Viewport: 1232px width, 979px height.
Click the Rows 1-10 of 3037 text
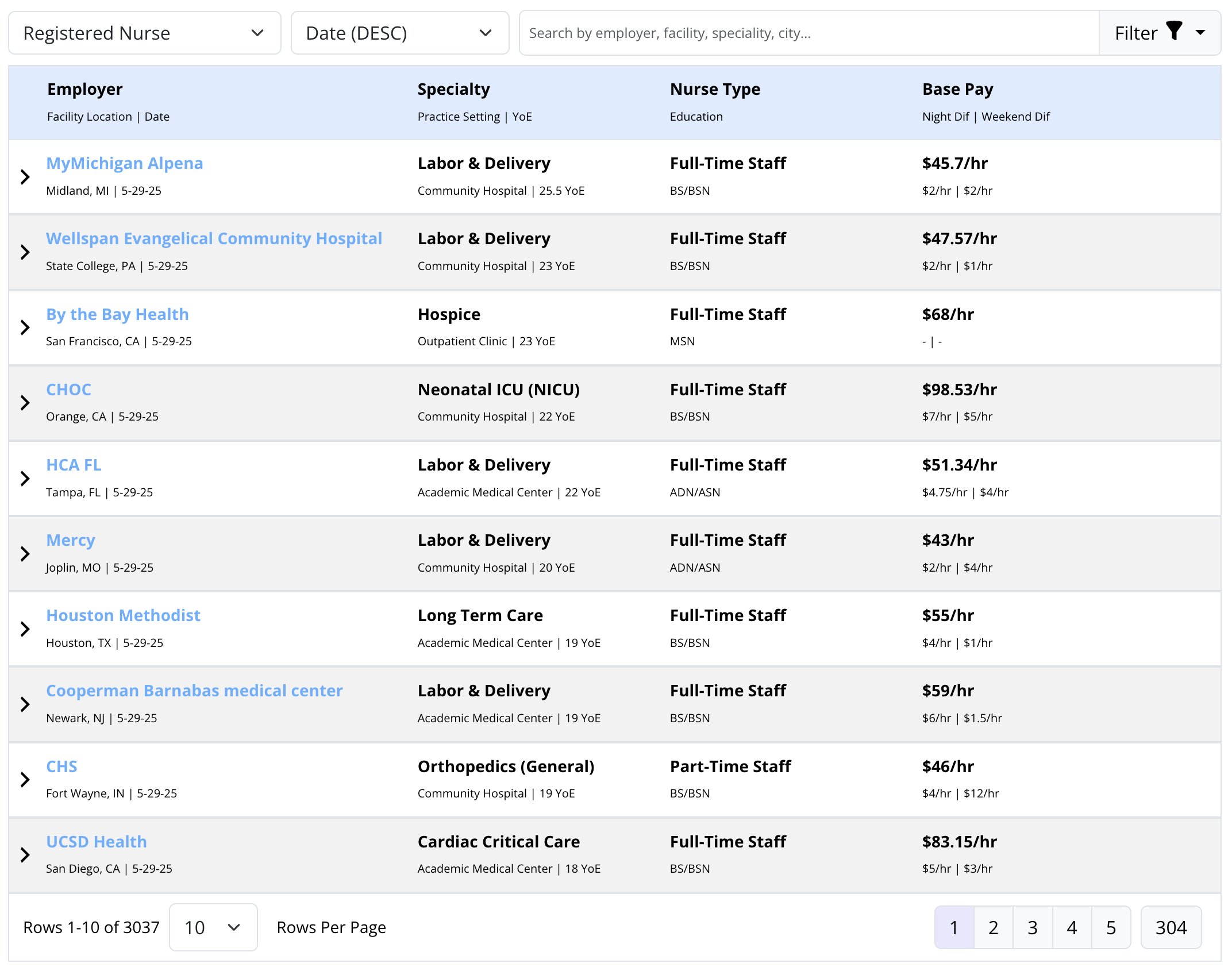point(91,927)
